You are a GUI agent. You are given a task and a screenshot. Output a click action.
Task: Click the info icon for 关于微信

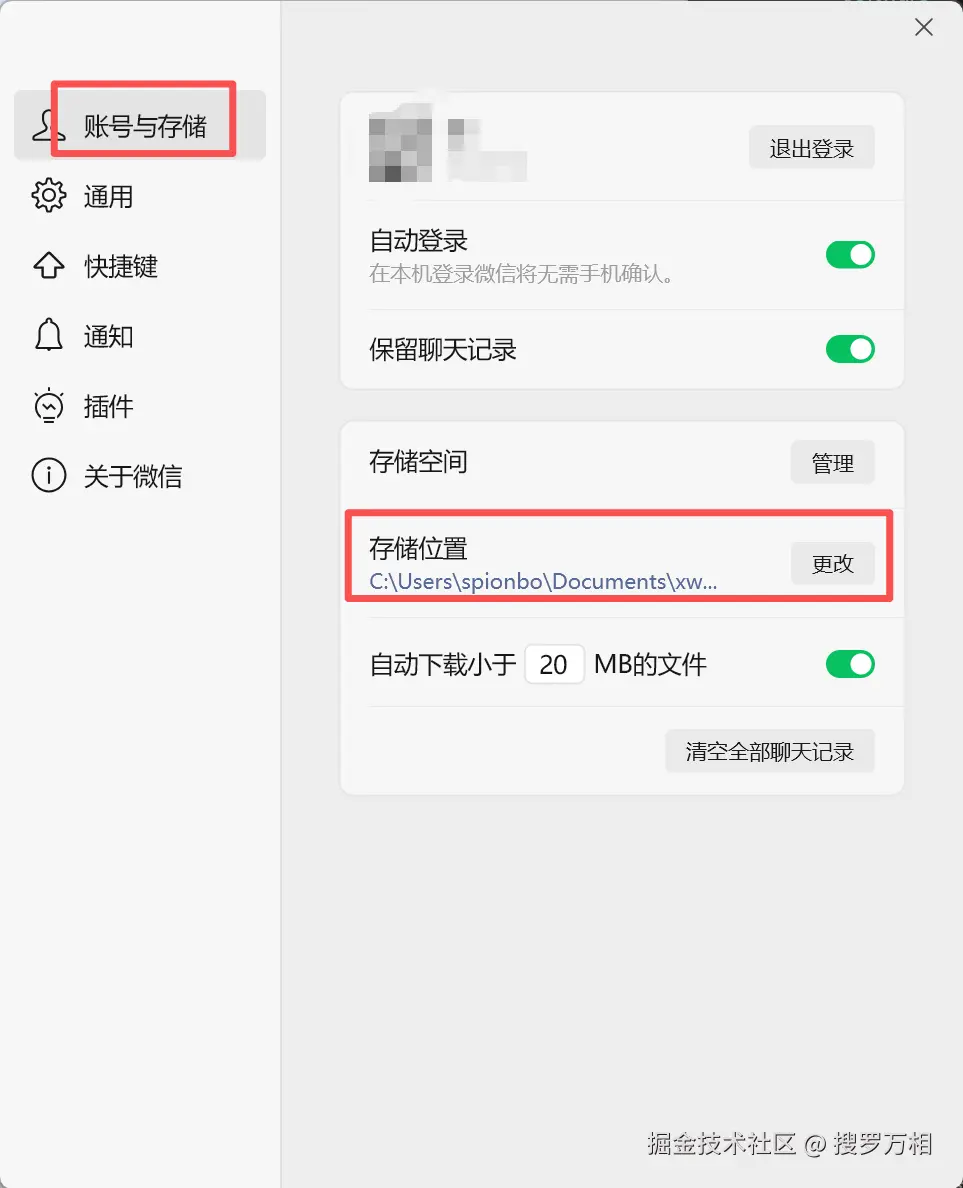tap(48, 476)
